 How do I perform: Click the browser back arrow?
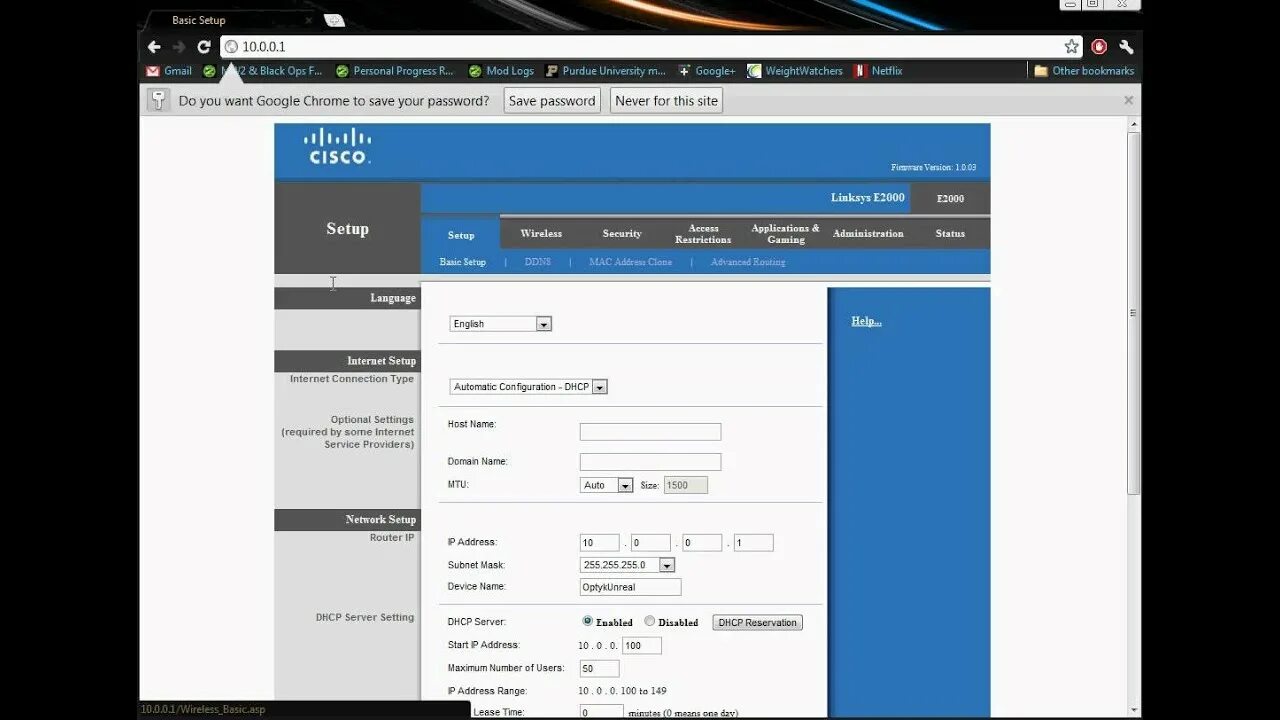point(154,47)
